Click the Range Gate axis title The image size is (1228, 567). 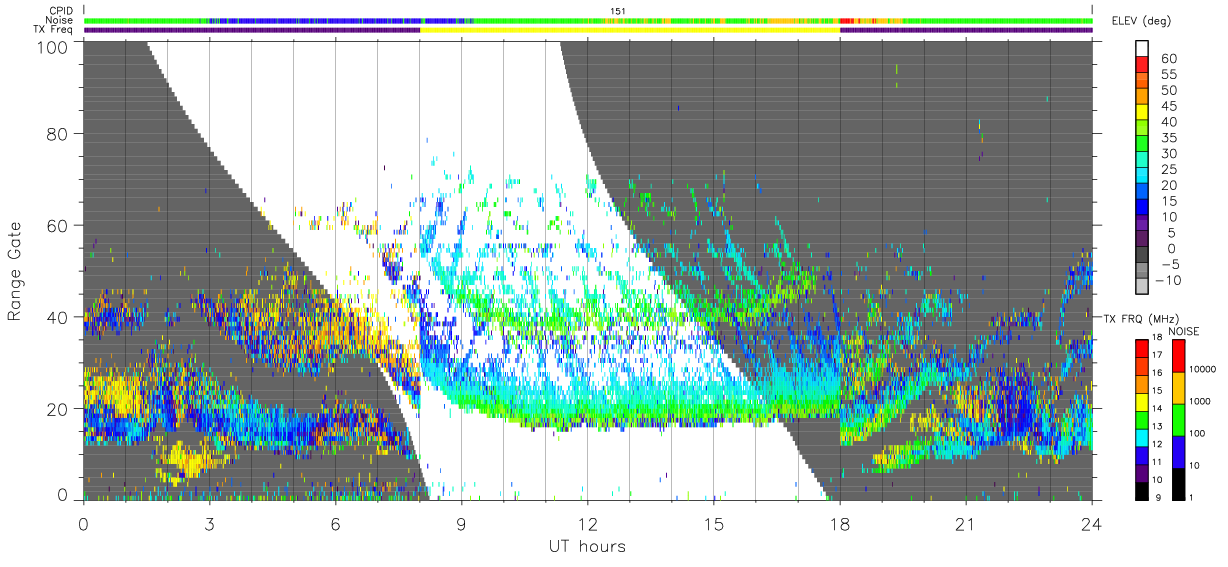15,273
